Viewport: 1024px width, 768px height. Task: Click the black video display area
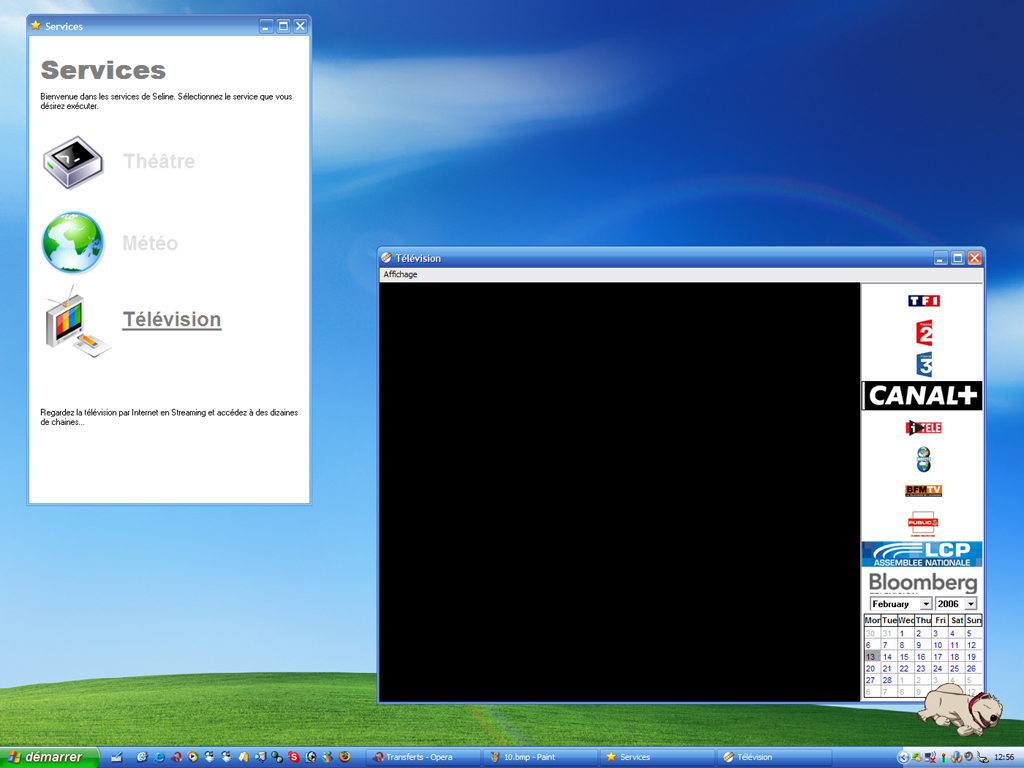click(x=619, y=492)
